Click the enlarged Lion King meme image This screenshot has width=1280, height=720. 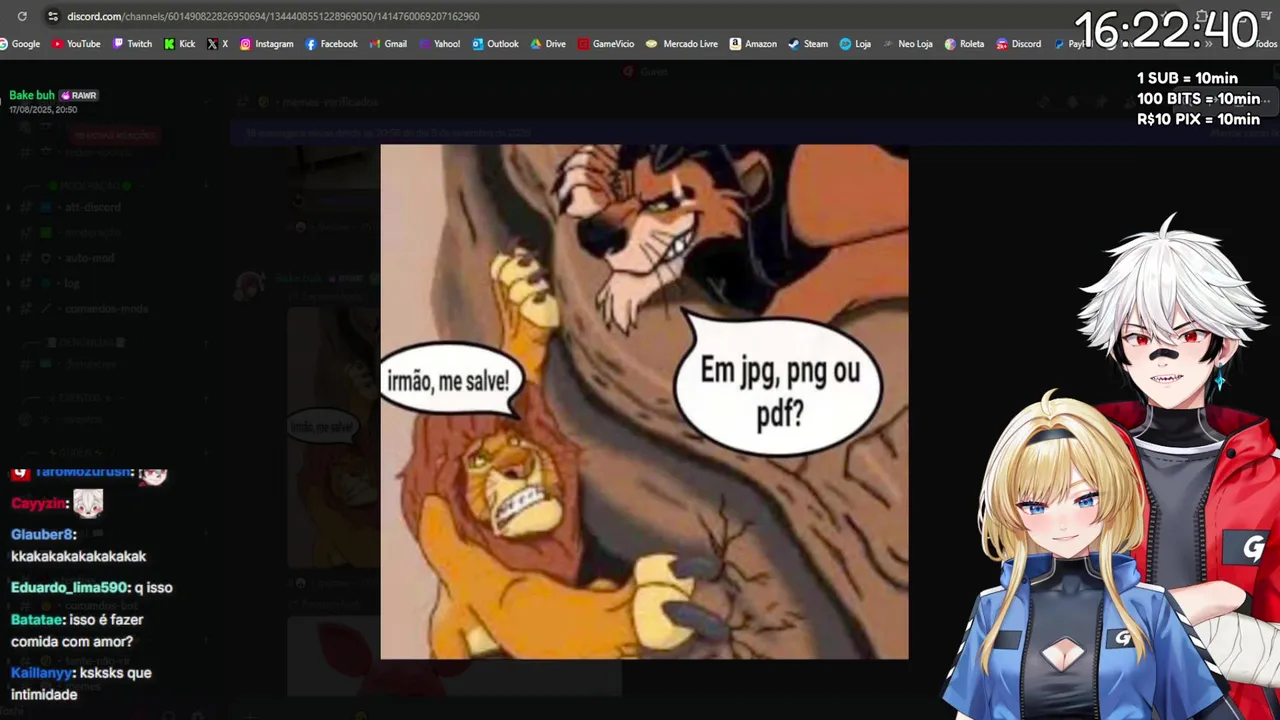[644, 402]
